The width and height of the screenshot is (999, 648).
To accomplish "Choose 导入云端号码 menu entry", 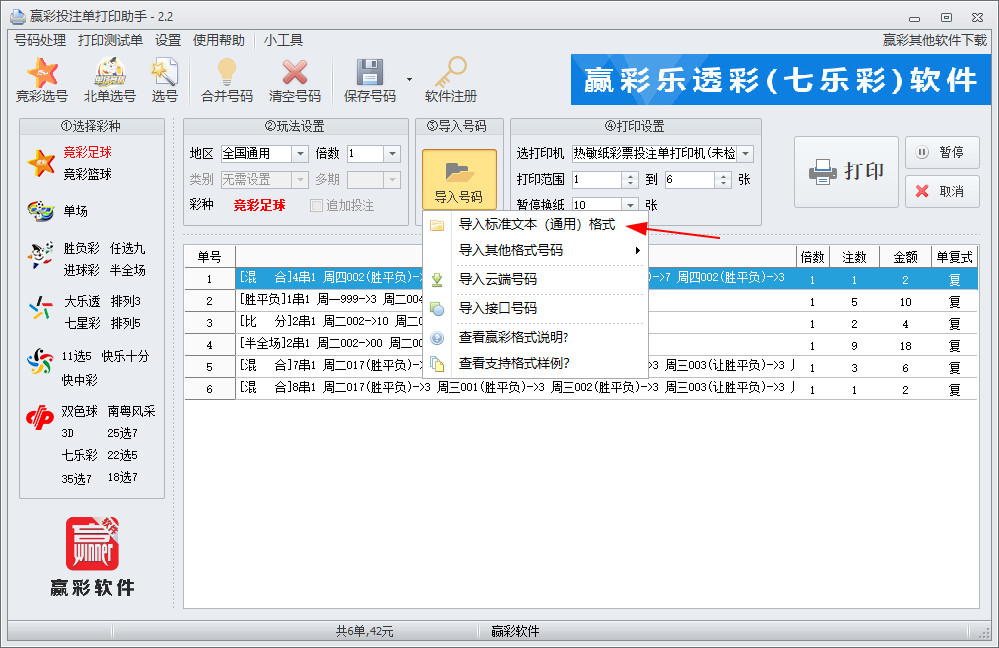I will click(x=536, y=279).
